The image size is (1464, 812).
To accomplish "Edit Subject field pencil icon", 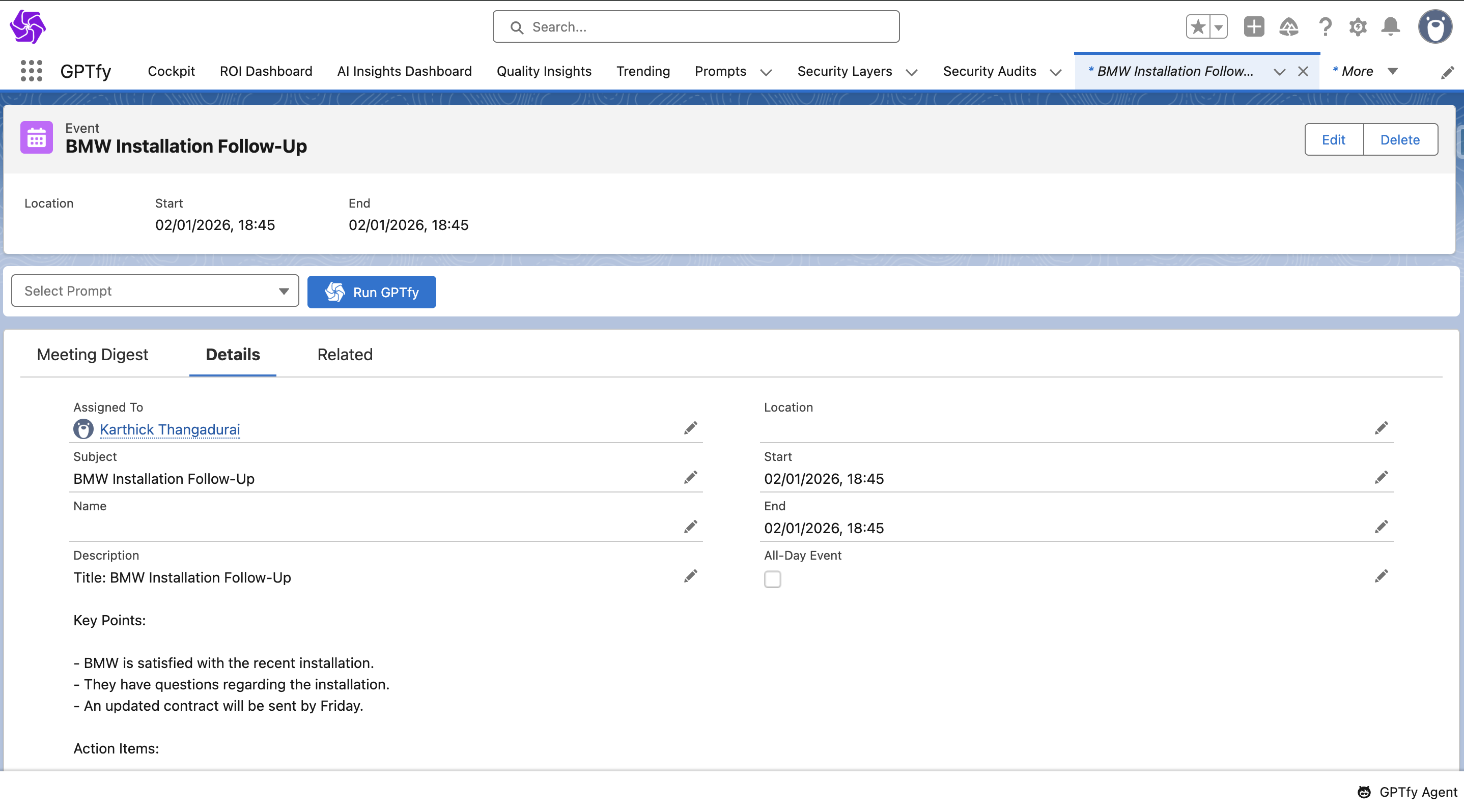I will (x=690, y=478).
